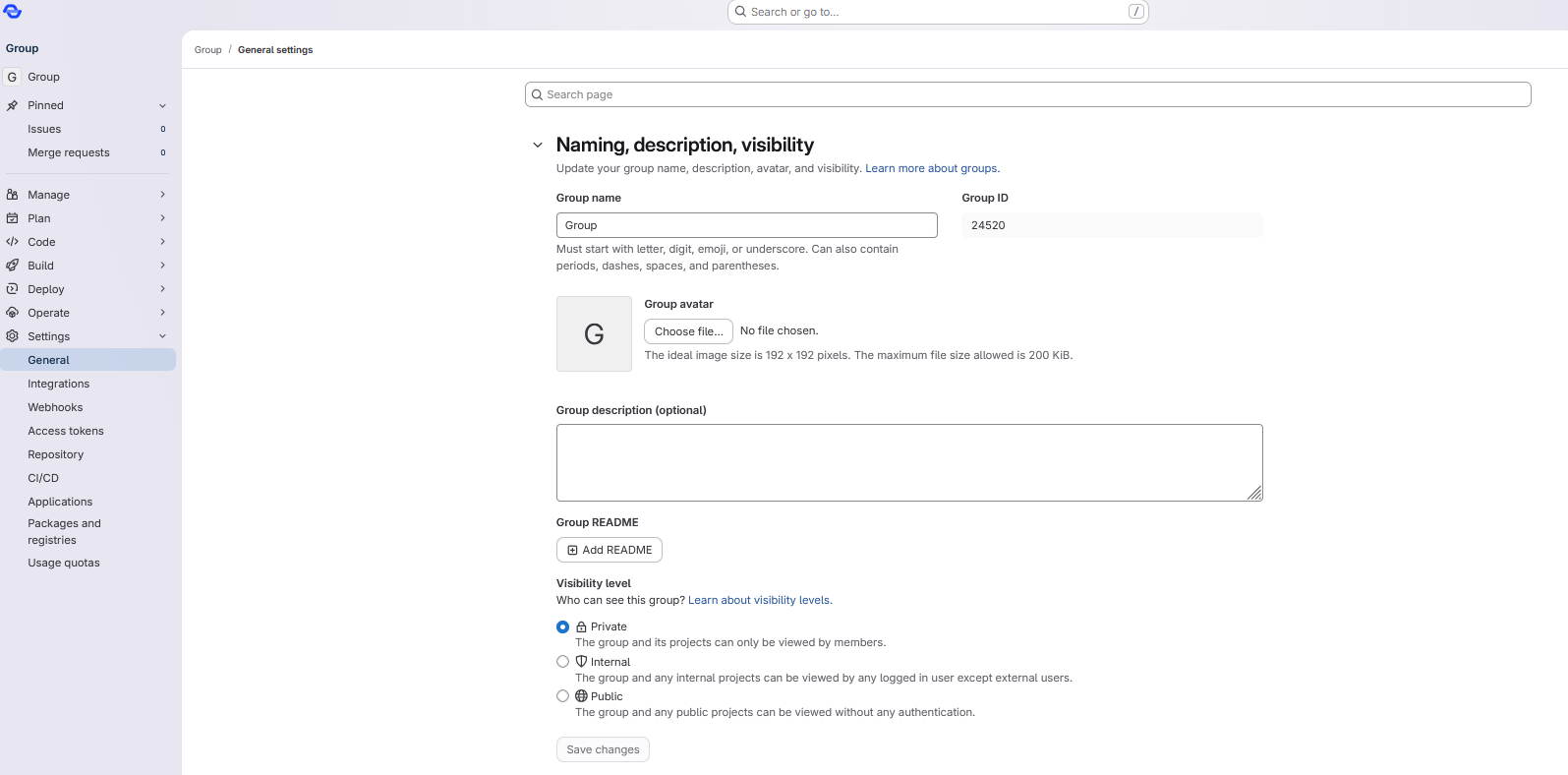Select the Private visibility radio button
Screen dimensions: 1568x775
(563, 626)
